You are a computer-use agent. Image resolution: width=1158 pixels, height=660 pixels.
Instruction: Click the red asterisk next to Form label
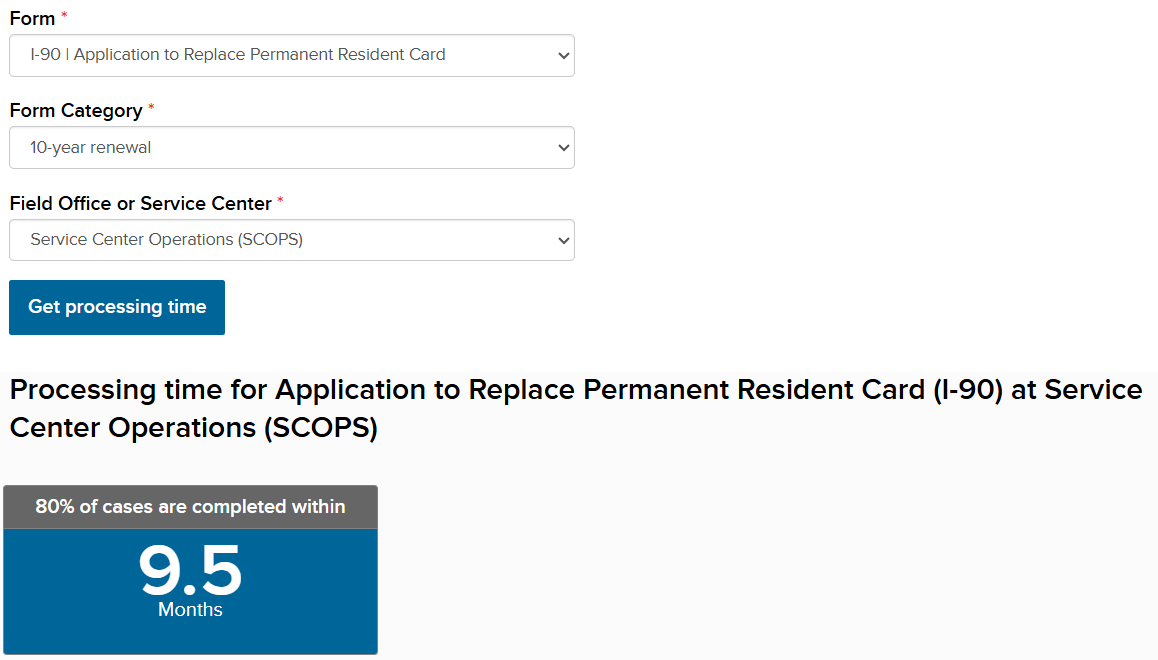[65, 17]
